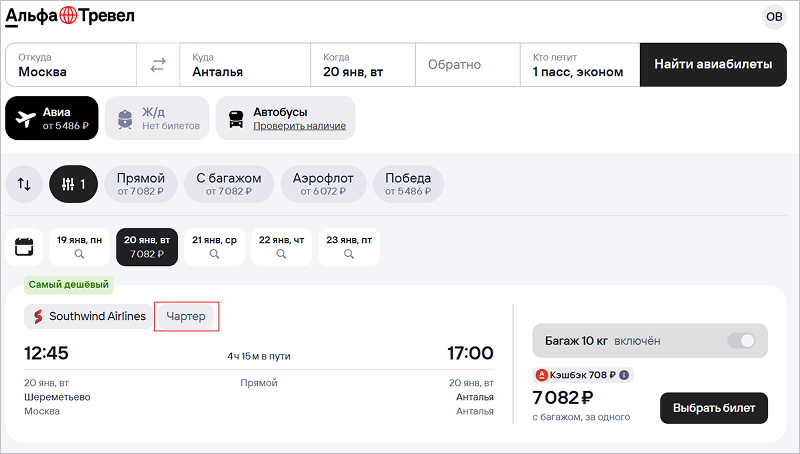Viewport: 800px width, 454px height.
Task: Open the sort order icon
Action: (x=24, y=184)
